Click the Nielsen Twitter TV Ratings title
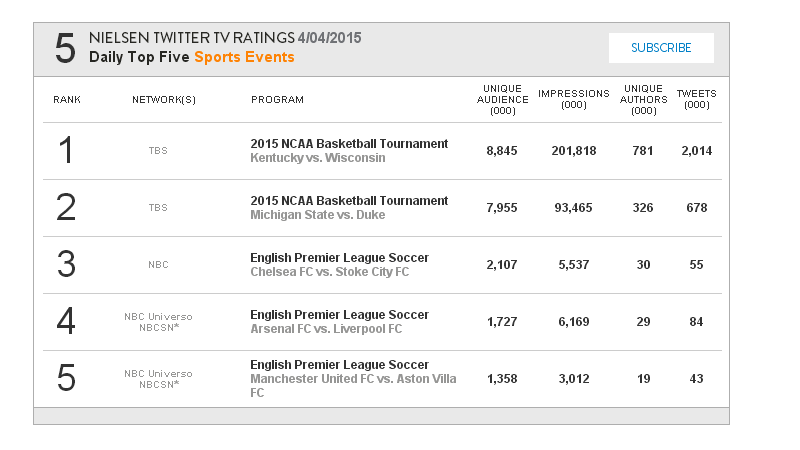This screenshot has height=450, width=800. point(225,38)
